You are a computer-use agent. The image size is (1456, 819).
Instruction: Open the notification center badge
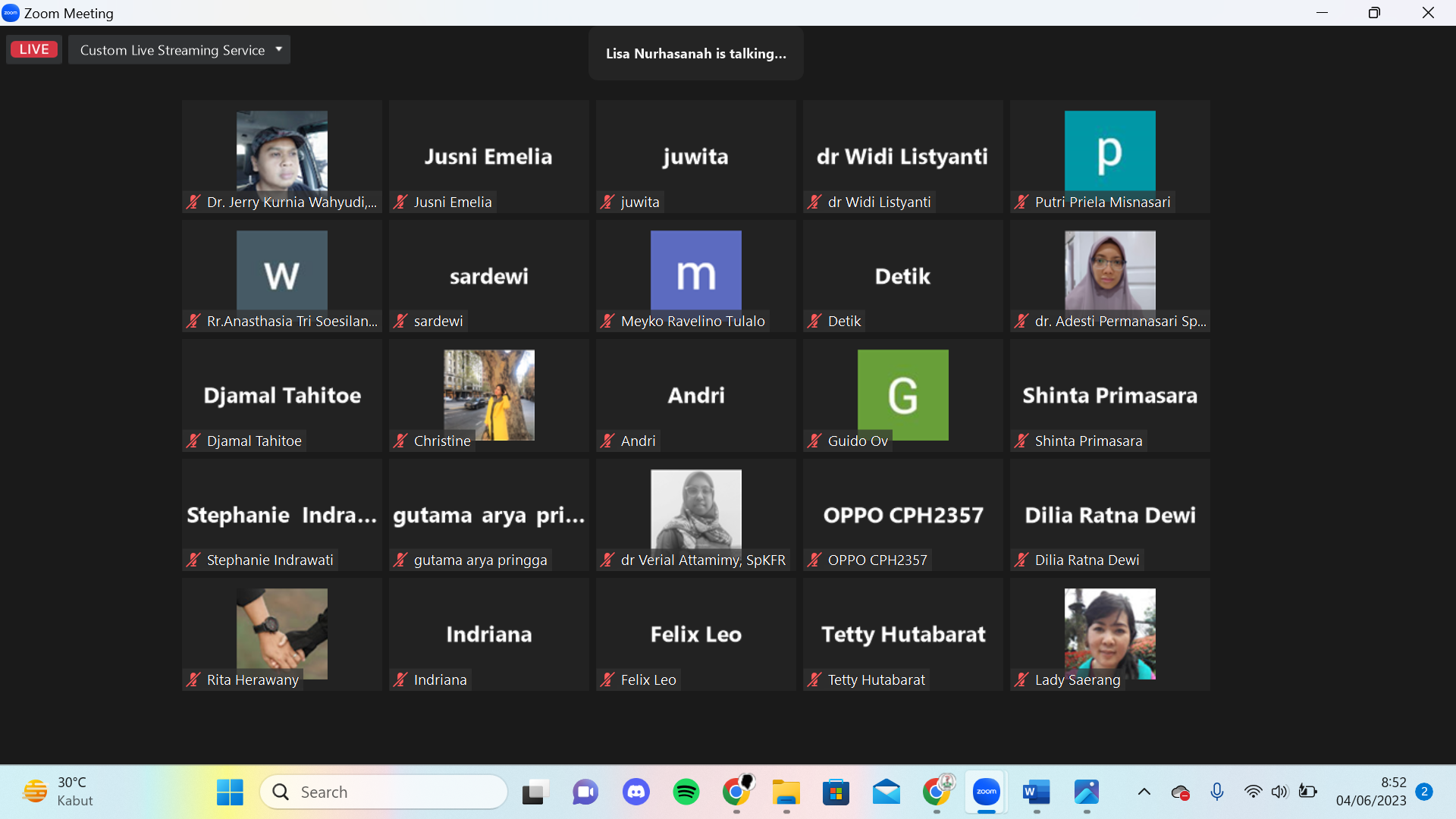(1423, 791)
